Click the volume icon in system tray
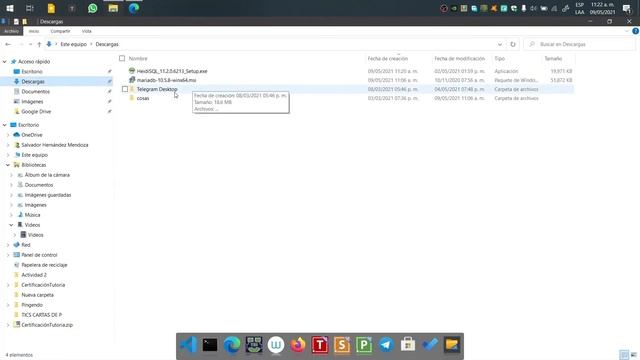 point(533,8)
